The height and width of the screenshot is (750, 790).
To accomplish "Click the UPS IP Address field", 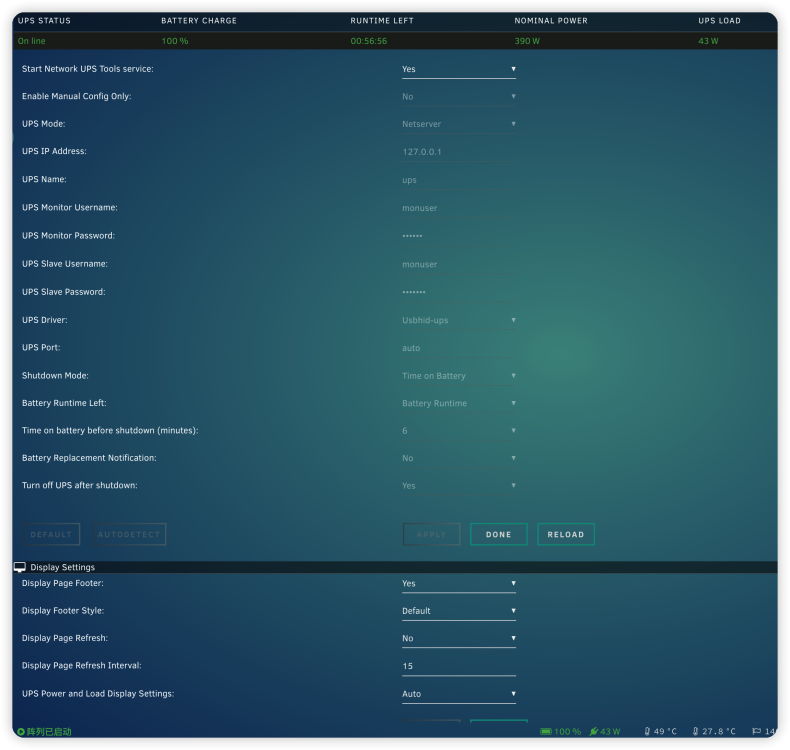I will click(x=458, y=152).
